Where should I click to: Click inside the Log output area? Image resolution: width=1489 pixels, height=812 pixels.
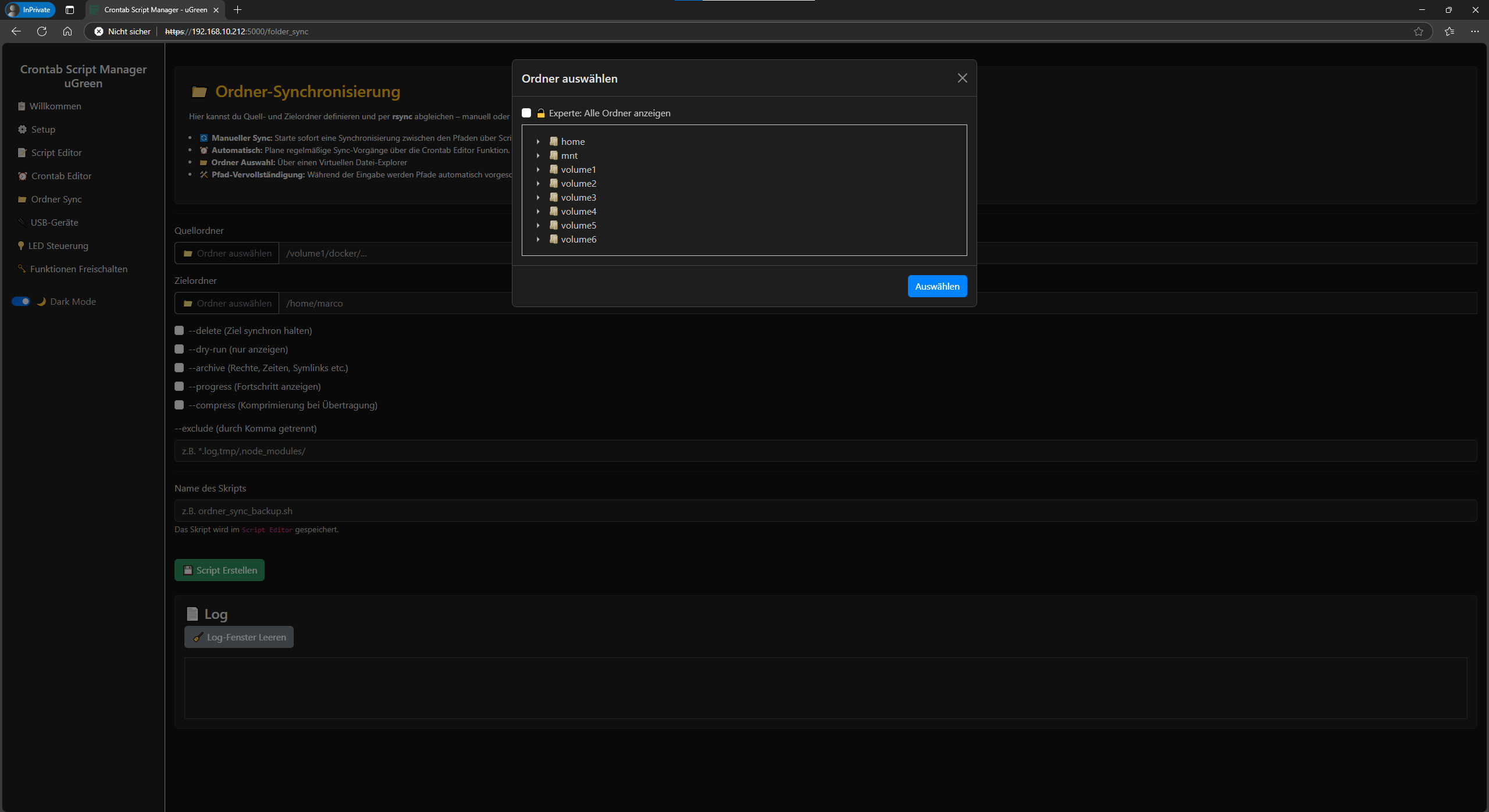(x=825, y=688)
